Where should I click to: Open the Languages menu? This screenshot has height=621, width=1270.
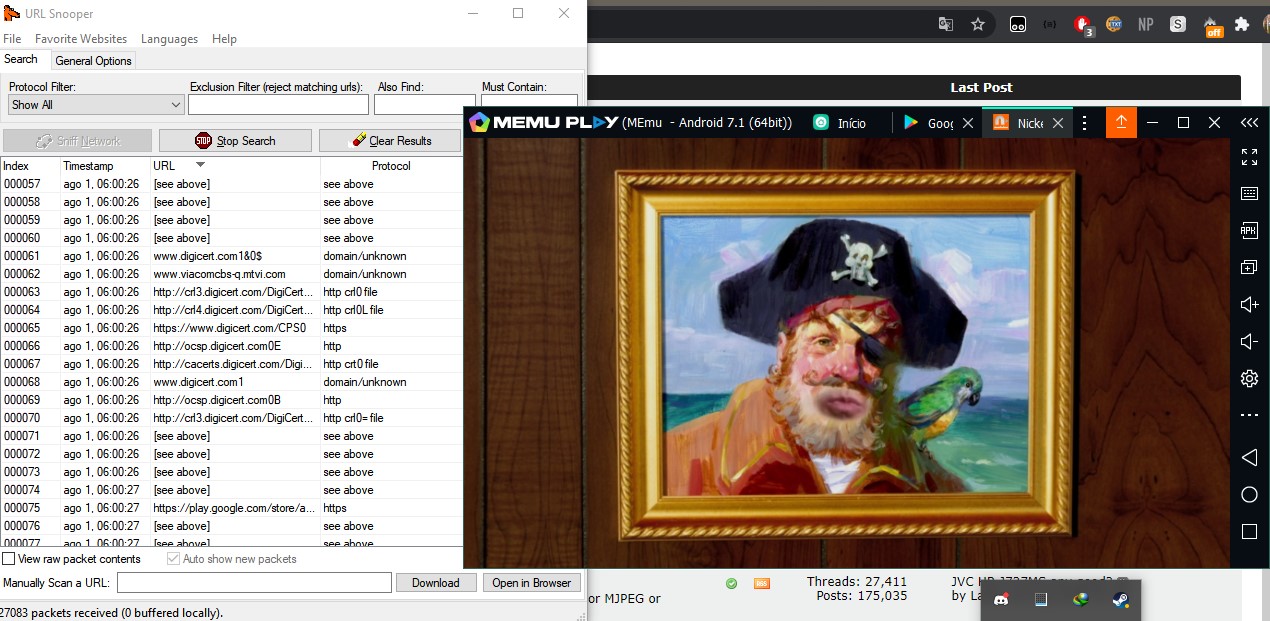pos(169,39)
